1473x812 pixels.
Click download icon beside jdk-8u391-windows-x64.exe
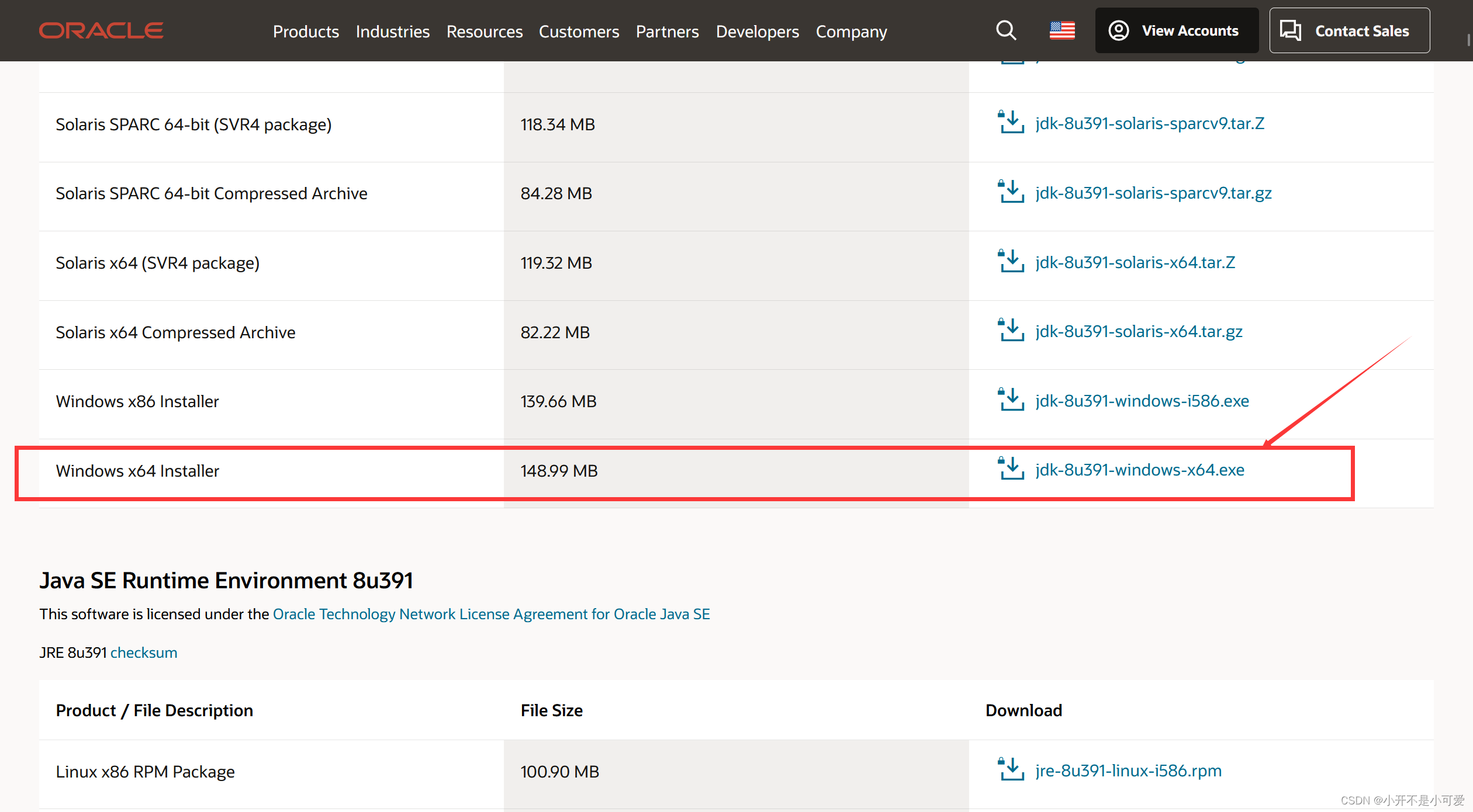click(1011, 469)
